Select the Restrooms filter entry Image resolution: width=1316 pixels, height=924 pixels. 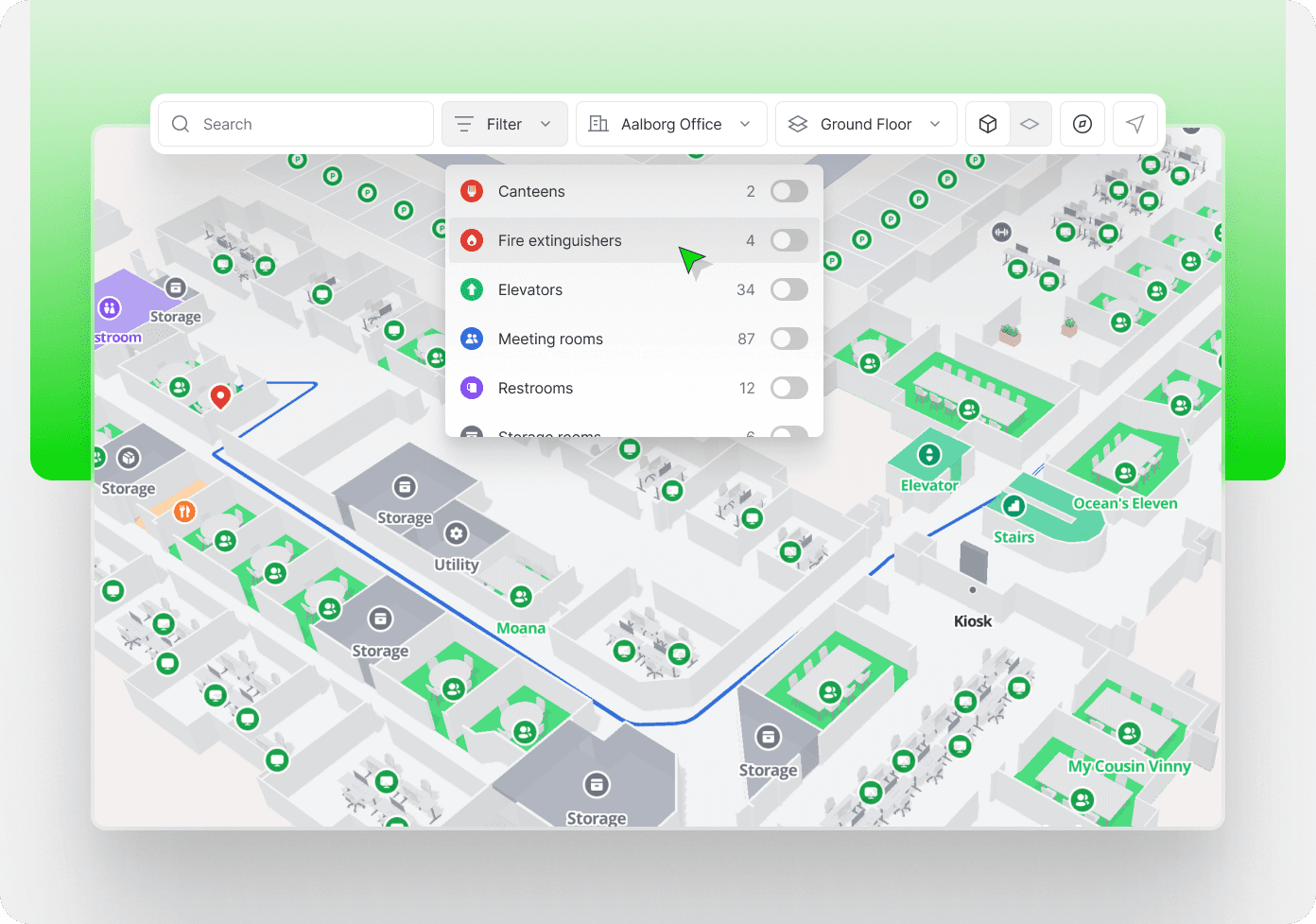tap(634, 388)
